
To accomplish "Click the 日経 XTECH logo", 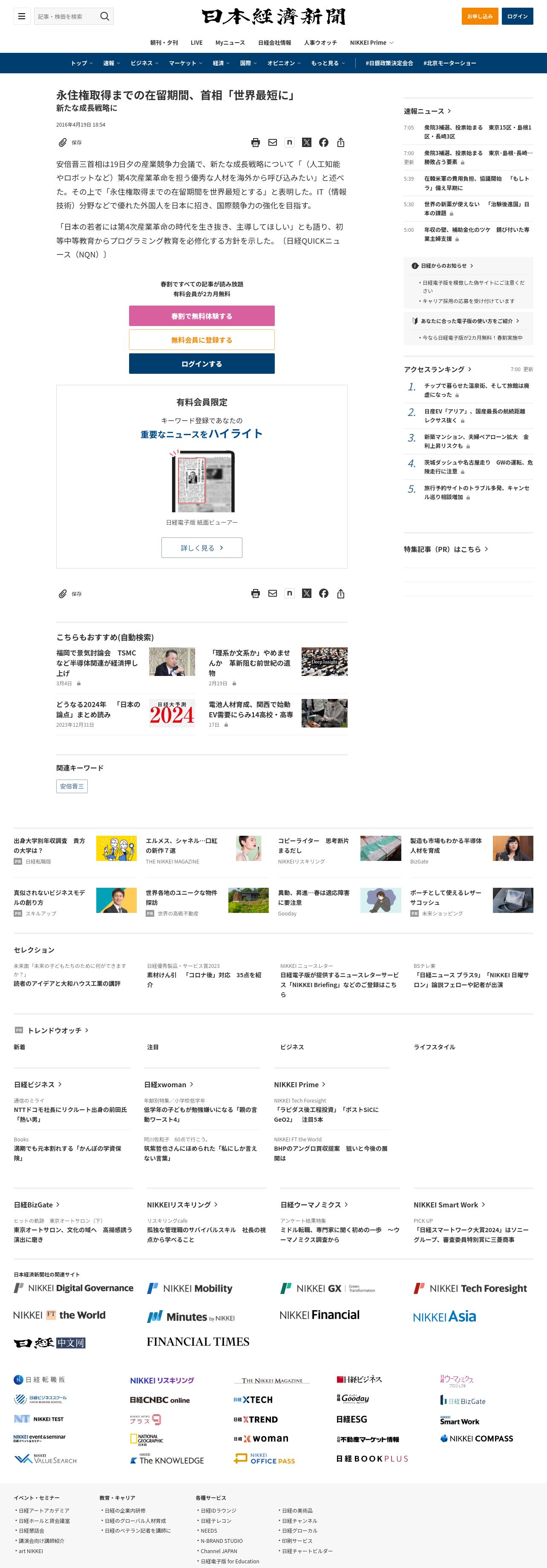I will 253,1399.
